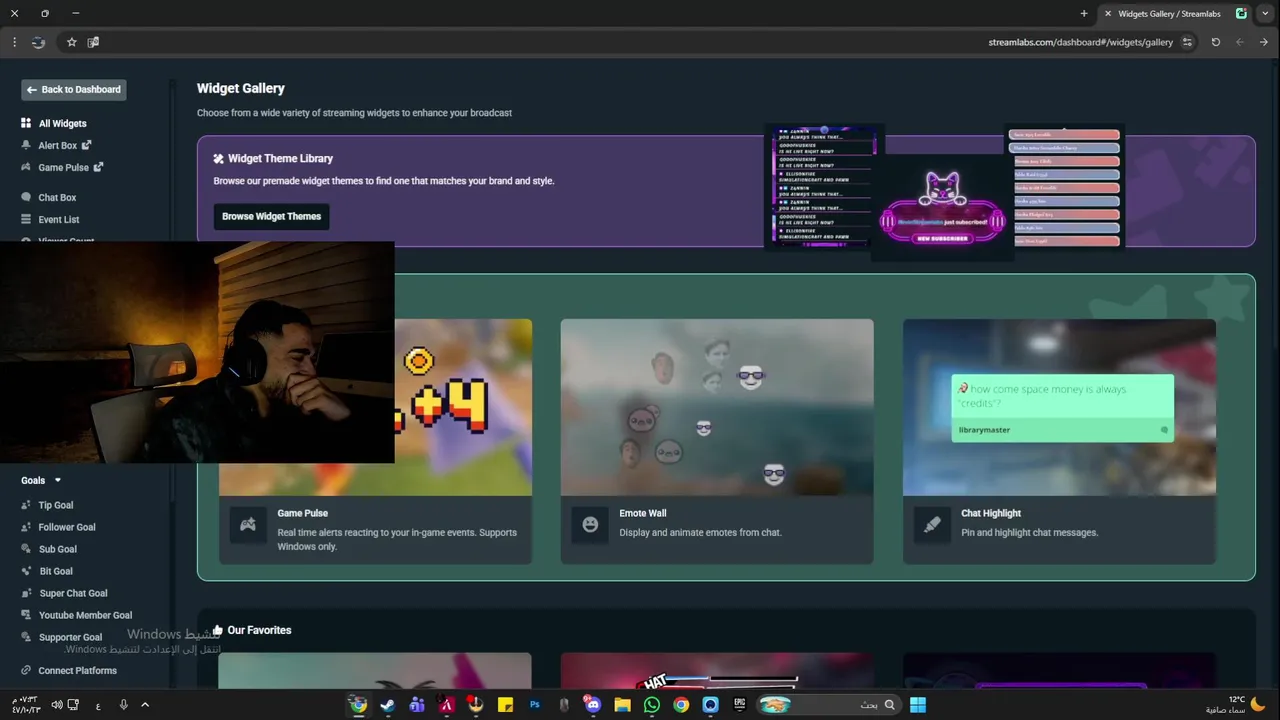Viewport: 1280px width, 720px height.
Task: Click the site settings icon in address bar
Action: pyautogui.click(x=1187, y=42)
